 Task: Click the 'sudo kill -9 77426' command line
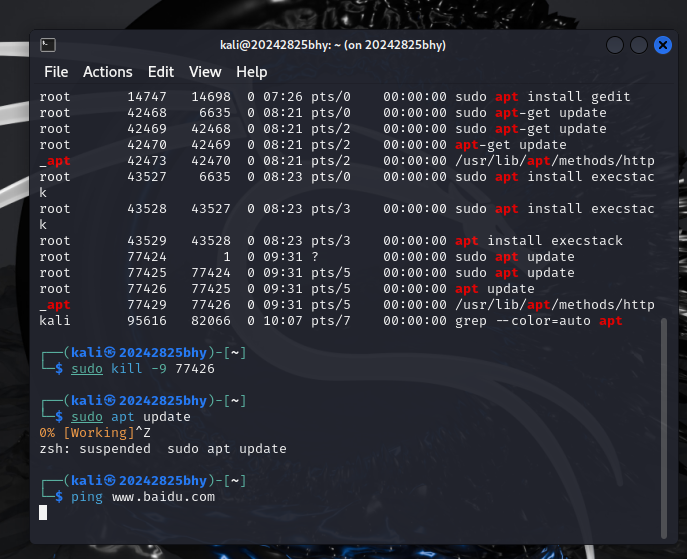[x=143, y=369]
